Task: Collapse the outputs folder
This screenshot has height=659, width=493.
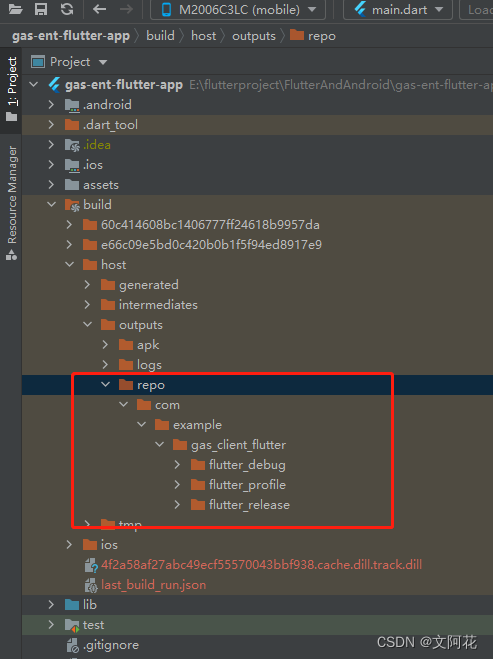Action: [87, 324]
